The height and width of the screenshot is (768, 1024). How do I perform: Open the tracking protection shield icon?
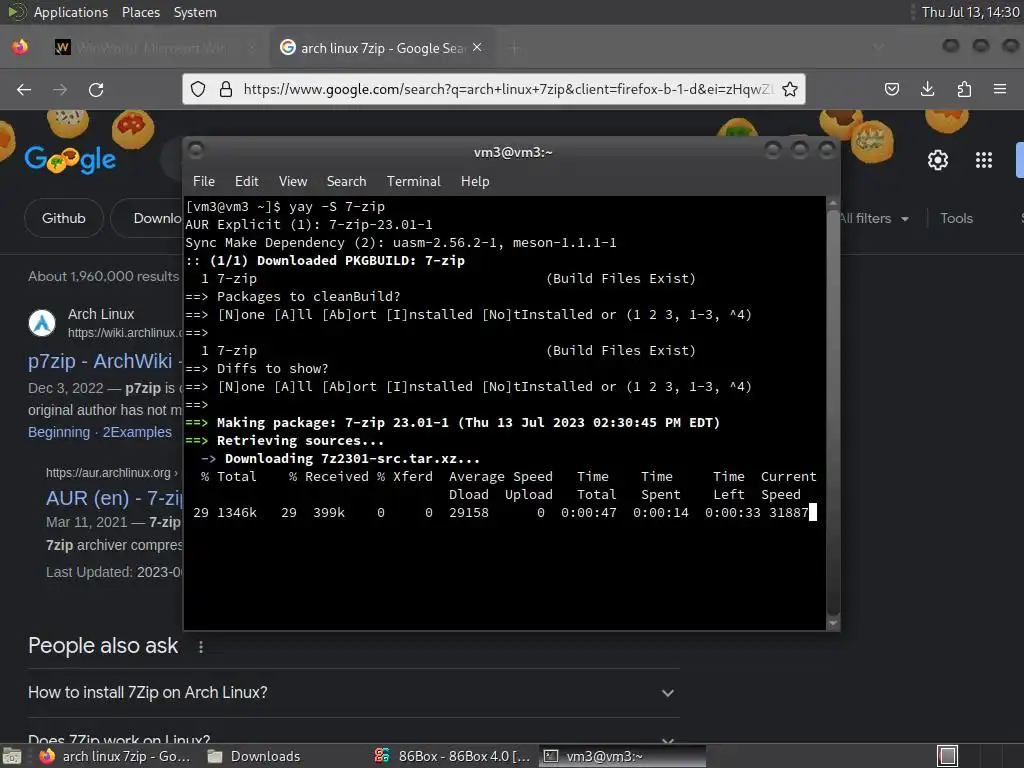(199, 89)
